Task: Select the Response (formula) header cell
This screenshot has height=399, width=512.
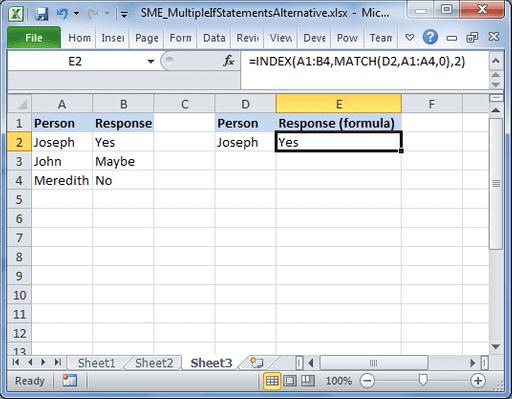Action: 339,123
